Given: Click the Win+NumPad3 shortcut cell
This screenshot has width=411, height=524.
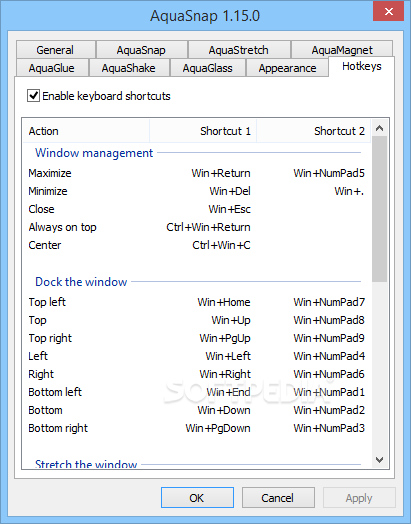Looking at the screenshot, I should pos(329,428).
